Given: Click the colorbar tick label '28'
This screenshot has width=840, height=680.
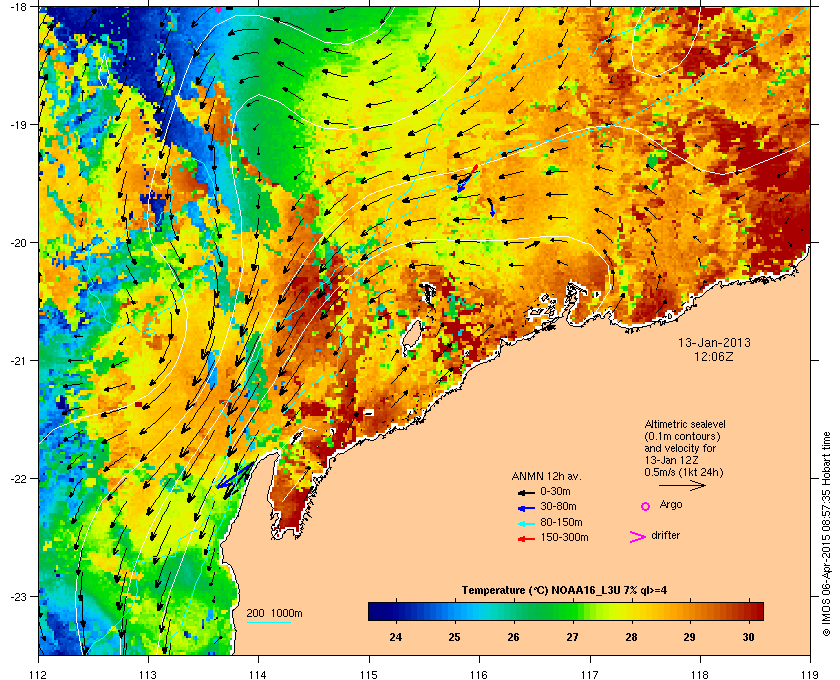Looking at the screenshot, I should click(x=631, y=637).
